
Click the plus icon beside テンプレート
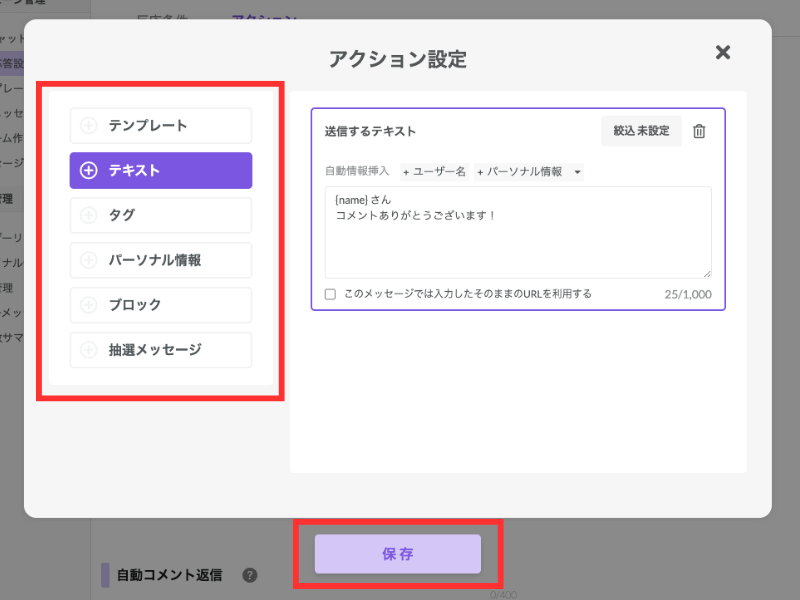(x=89, y=126)
